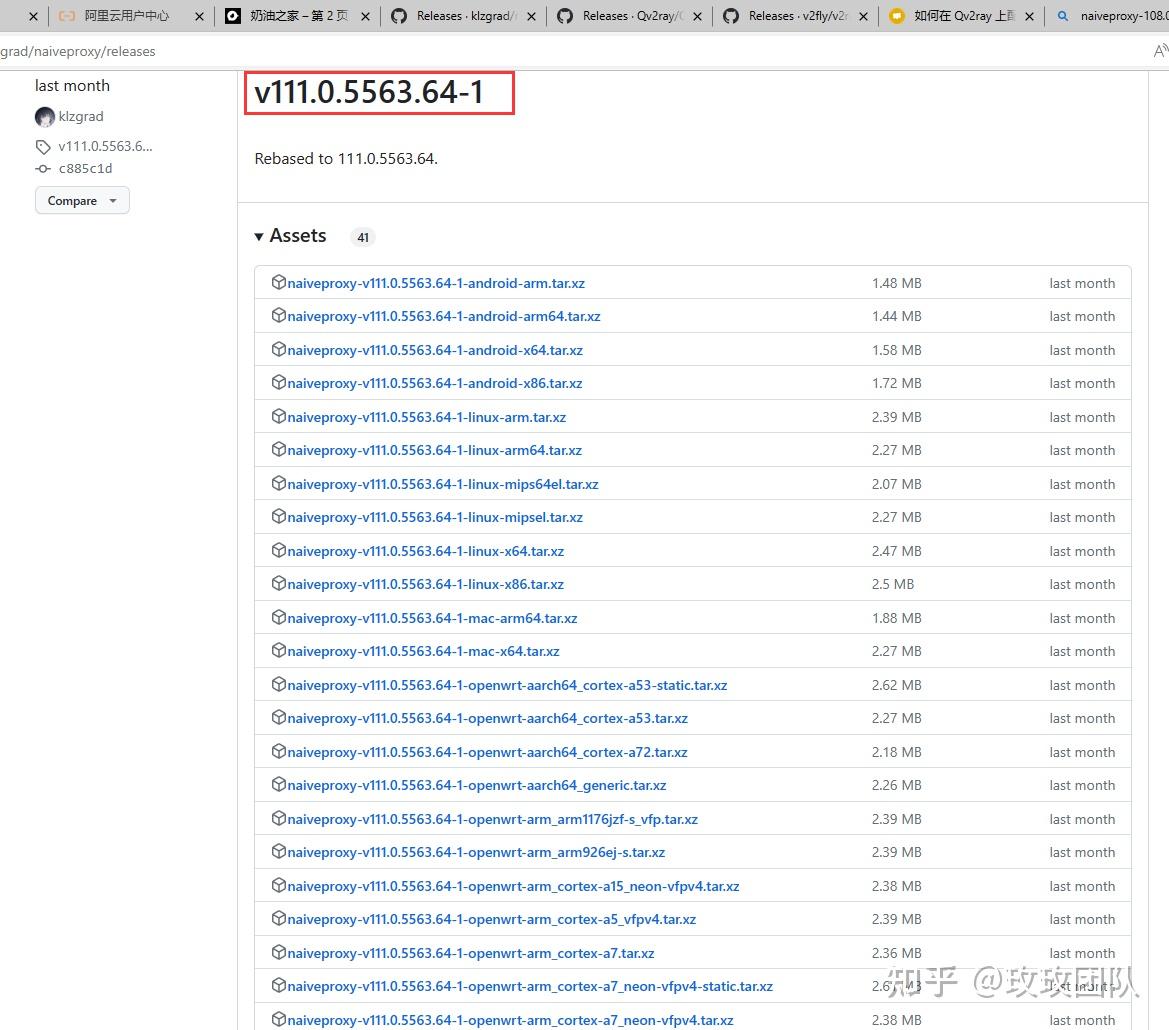Click the klzgrad avatar image

pyautogui.click(x=45, y=116)
